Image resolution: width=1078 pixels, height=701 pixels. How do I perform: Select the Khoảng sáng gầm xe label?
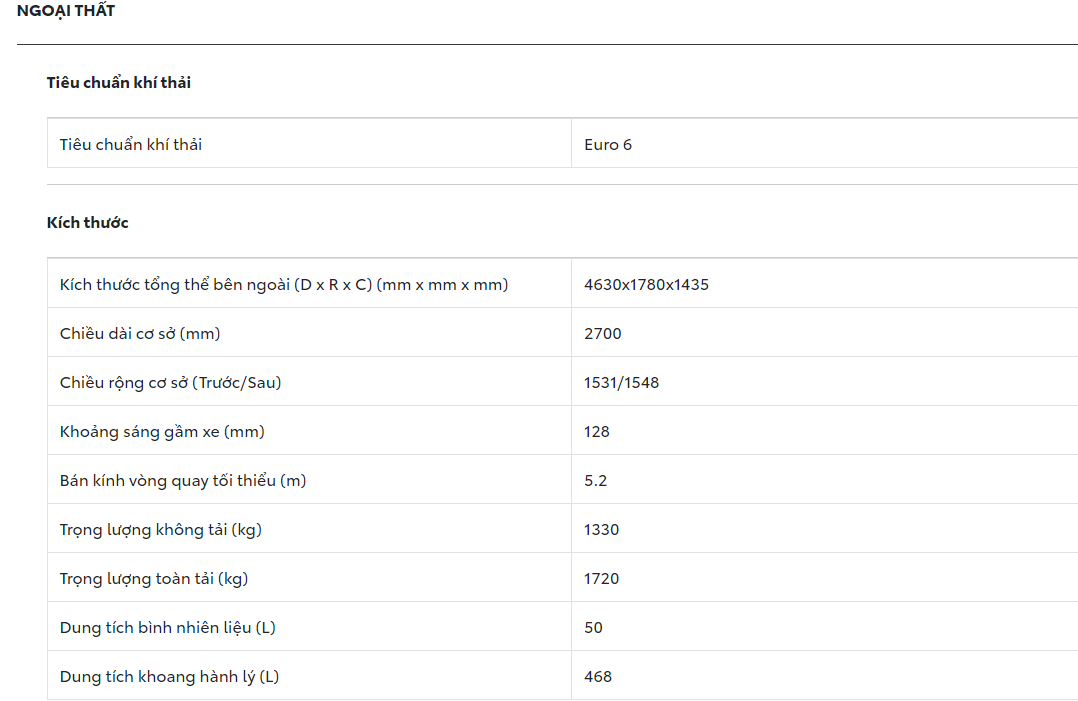[162, 432]
